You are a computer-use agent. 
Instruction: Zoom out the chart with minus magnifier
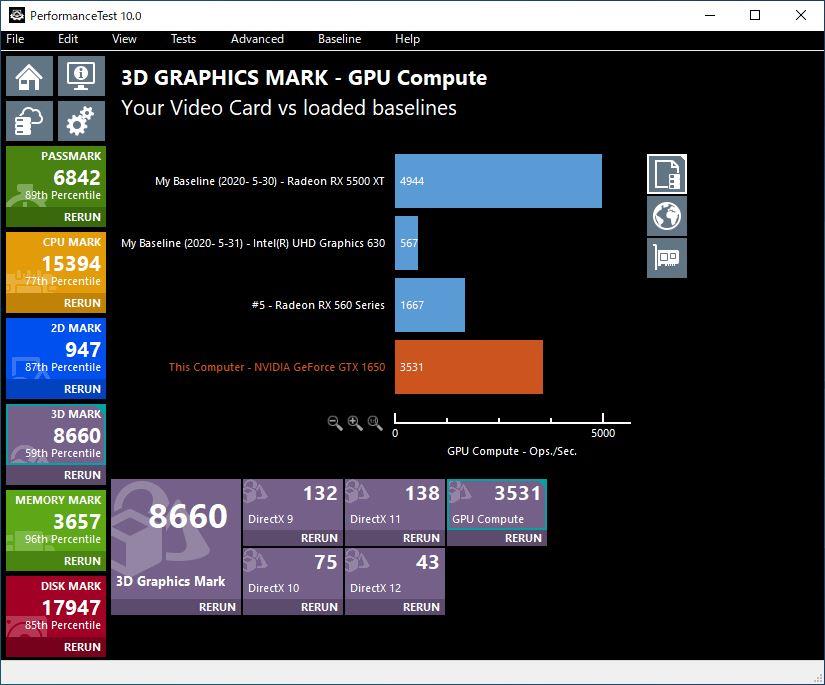[x=335, y=422]
